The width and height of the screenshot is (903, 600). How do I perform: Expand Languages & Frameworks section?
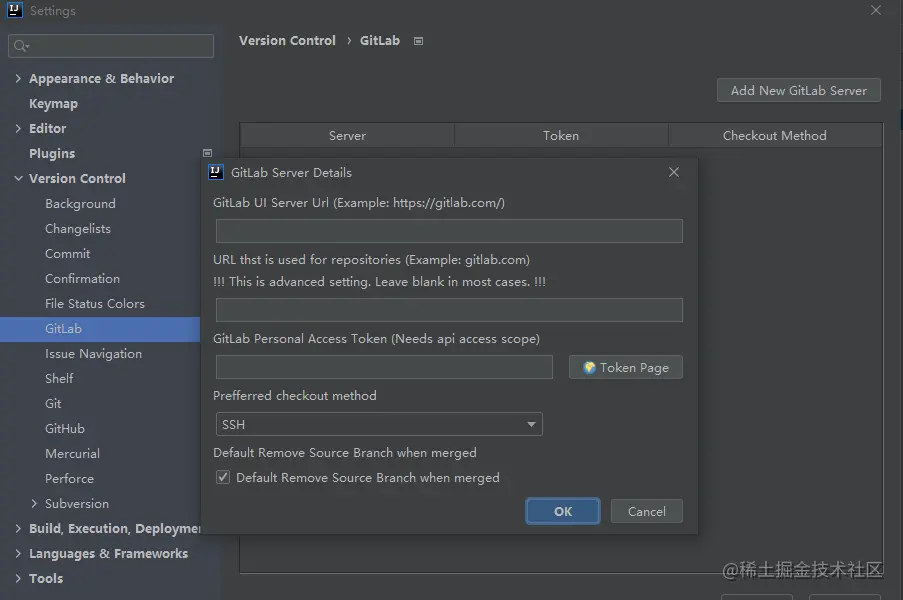(18, 553)
